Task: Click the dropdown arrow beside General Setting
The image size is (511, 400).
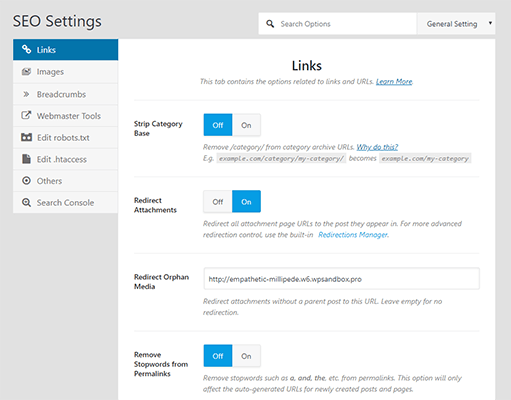Action: pos(490,23)
